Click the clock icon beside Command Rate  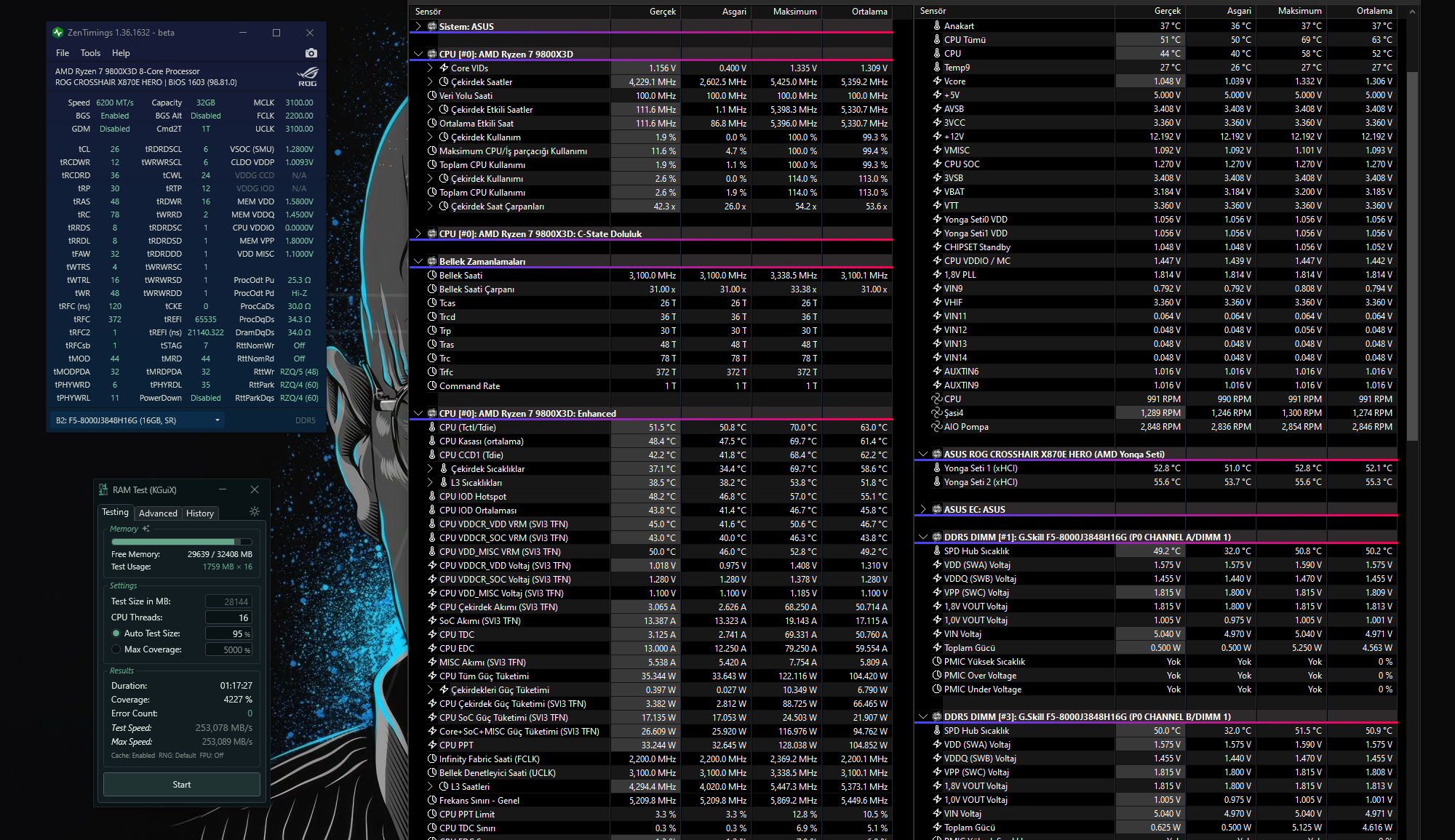[432, 386]
